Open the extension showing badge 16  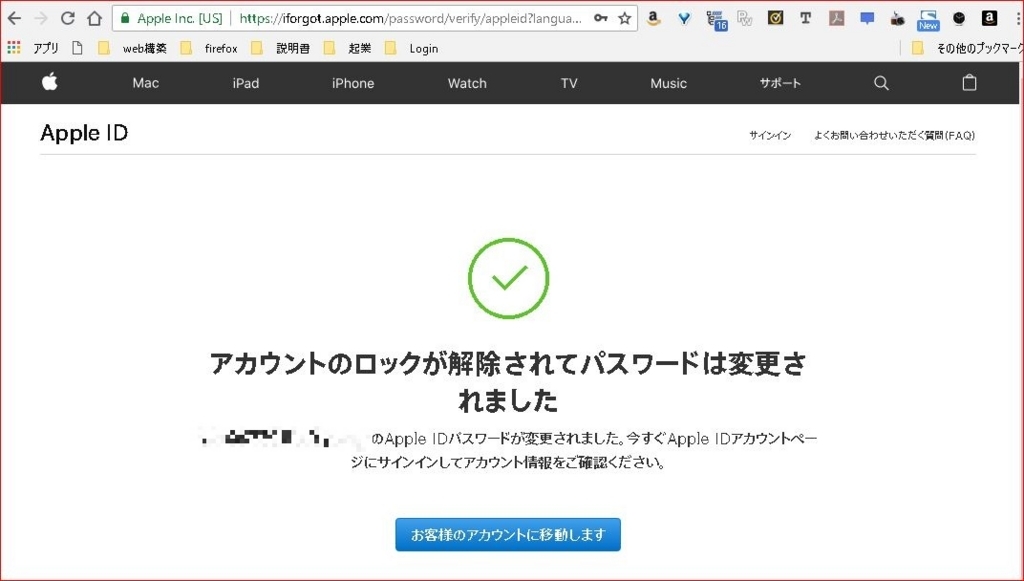(x=716, y=20)
